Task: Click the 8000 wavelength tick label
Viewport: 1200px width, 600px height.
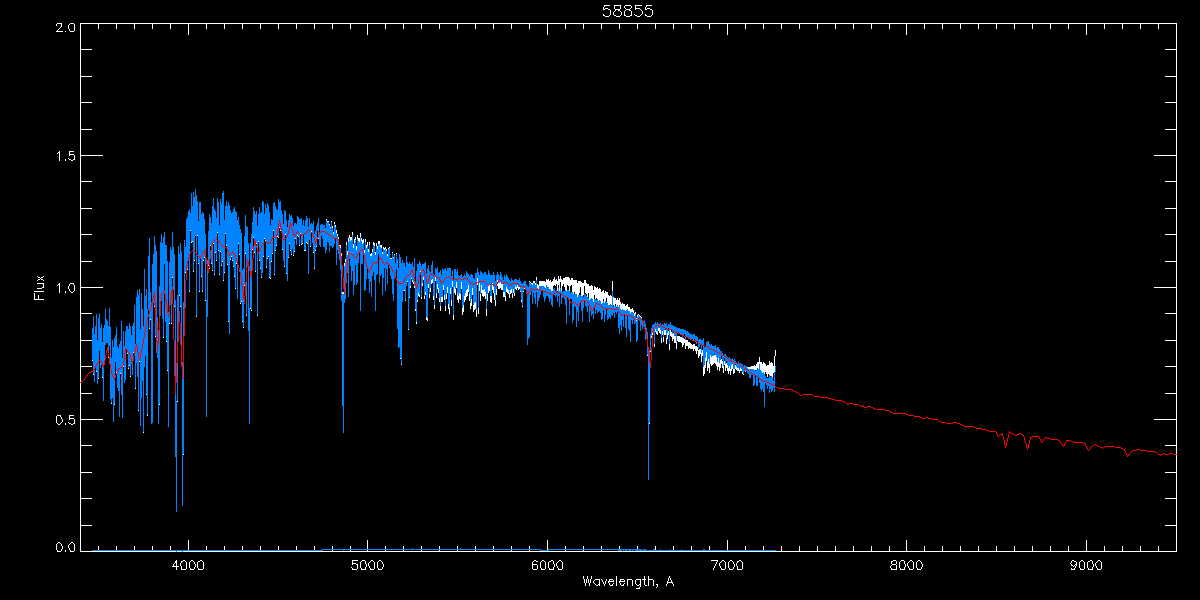Action: point(906,565)
